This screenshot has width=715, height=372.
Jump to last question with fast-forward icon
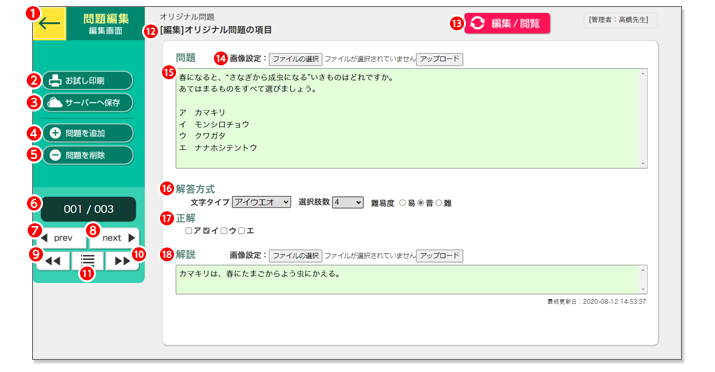(122, 261)
